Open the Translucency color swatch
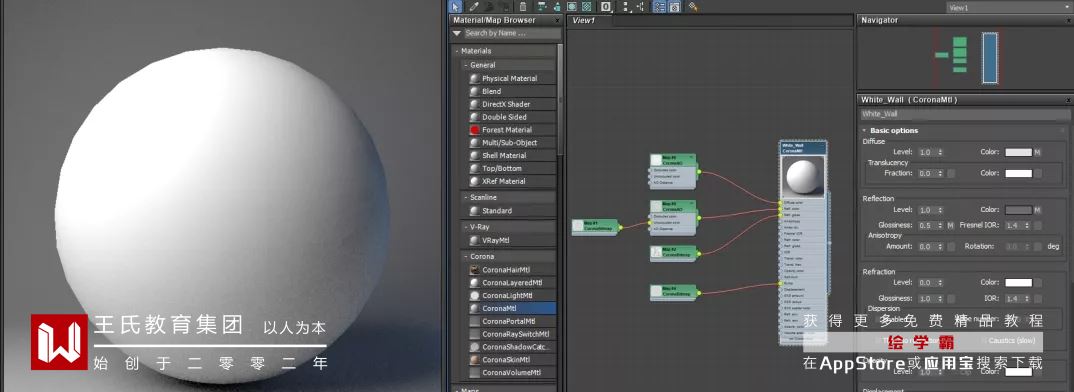The width and height of the screenshot is (1074, 392). tap(1019, 173)
